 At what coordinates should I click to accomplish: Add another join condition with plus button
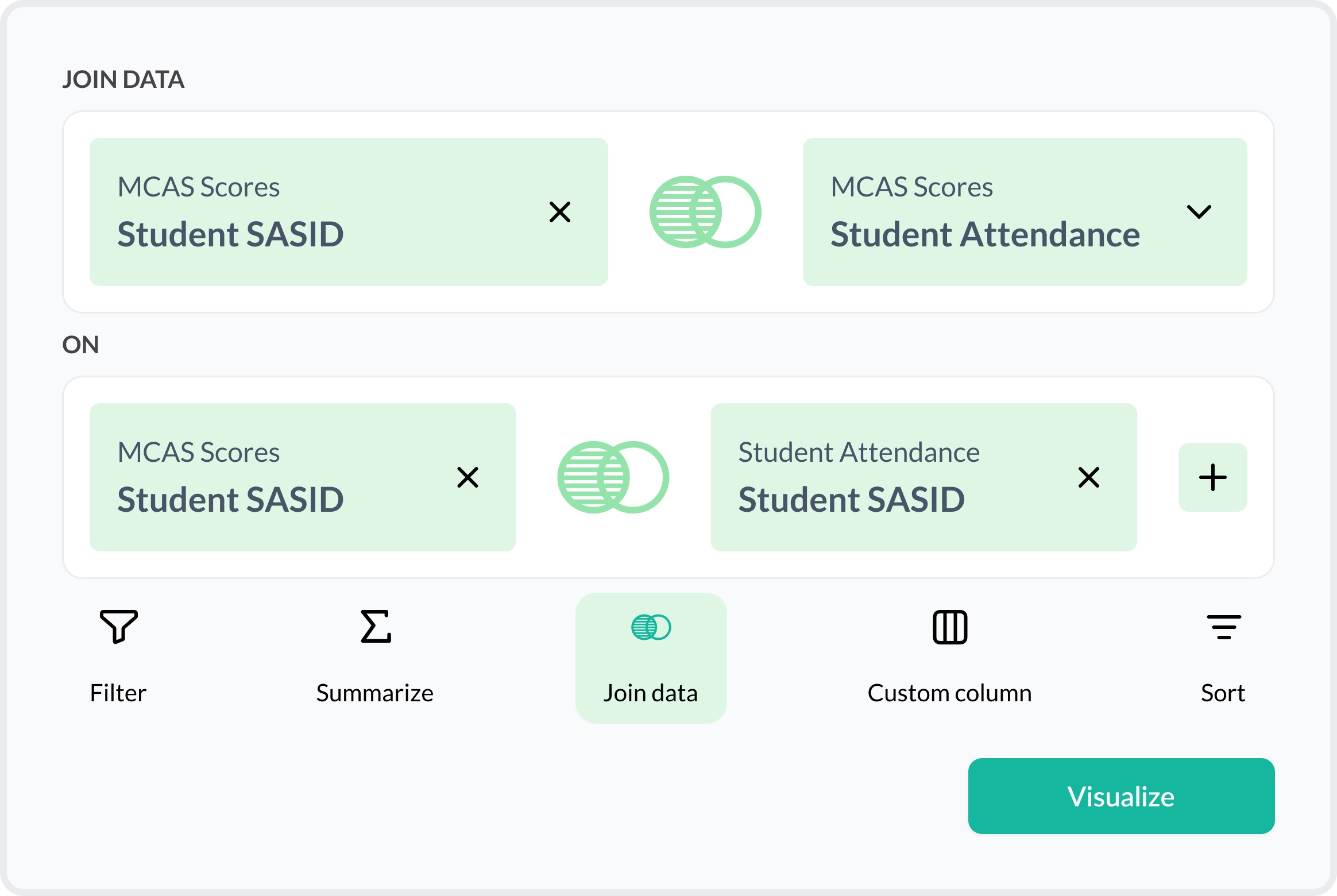click(x=1213, y=477)
